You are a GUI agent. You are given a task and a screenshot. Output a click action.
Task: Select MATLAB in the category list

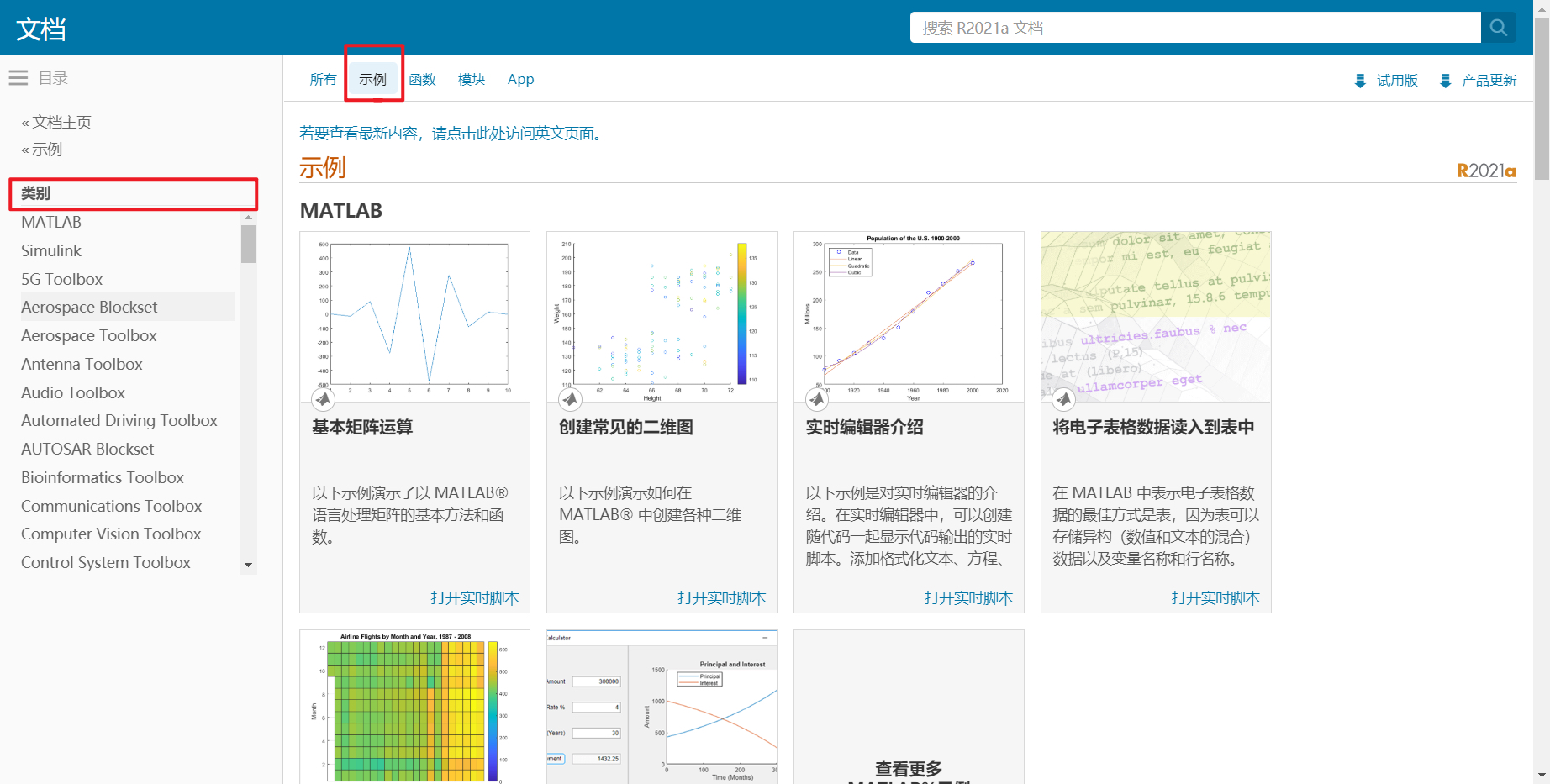pos(51,223)
